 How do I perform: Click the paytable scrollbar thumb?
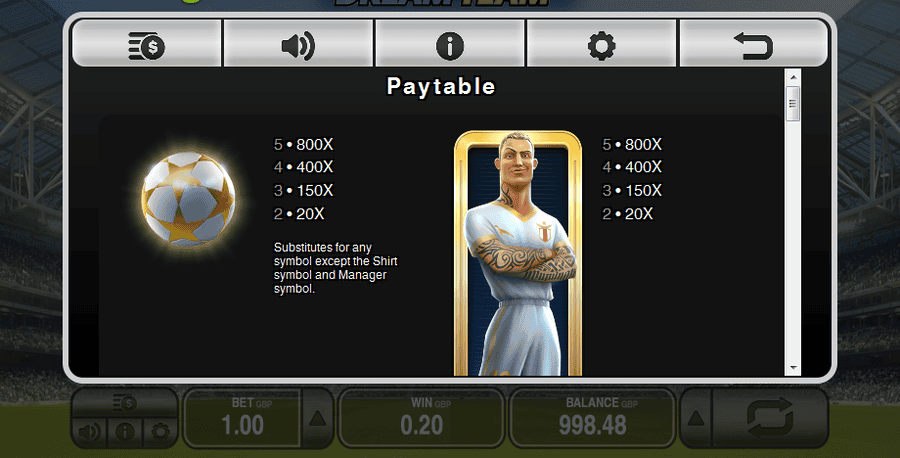tap(793, 103)
